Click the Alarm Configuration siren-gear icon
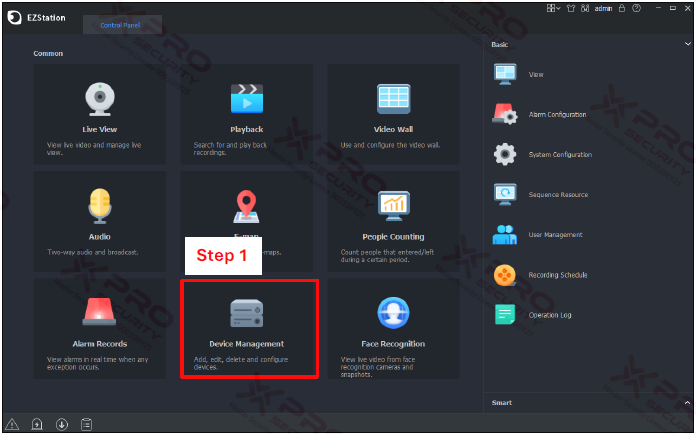 coord(505,114)
